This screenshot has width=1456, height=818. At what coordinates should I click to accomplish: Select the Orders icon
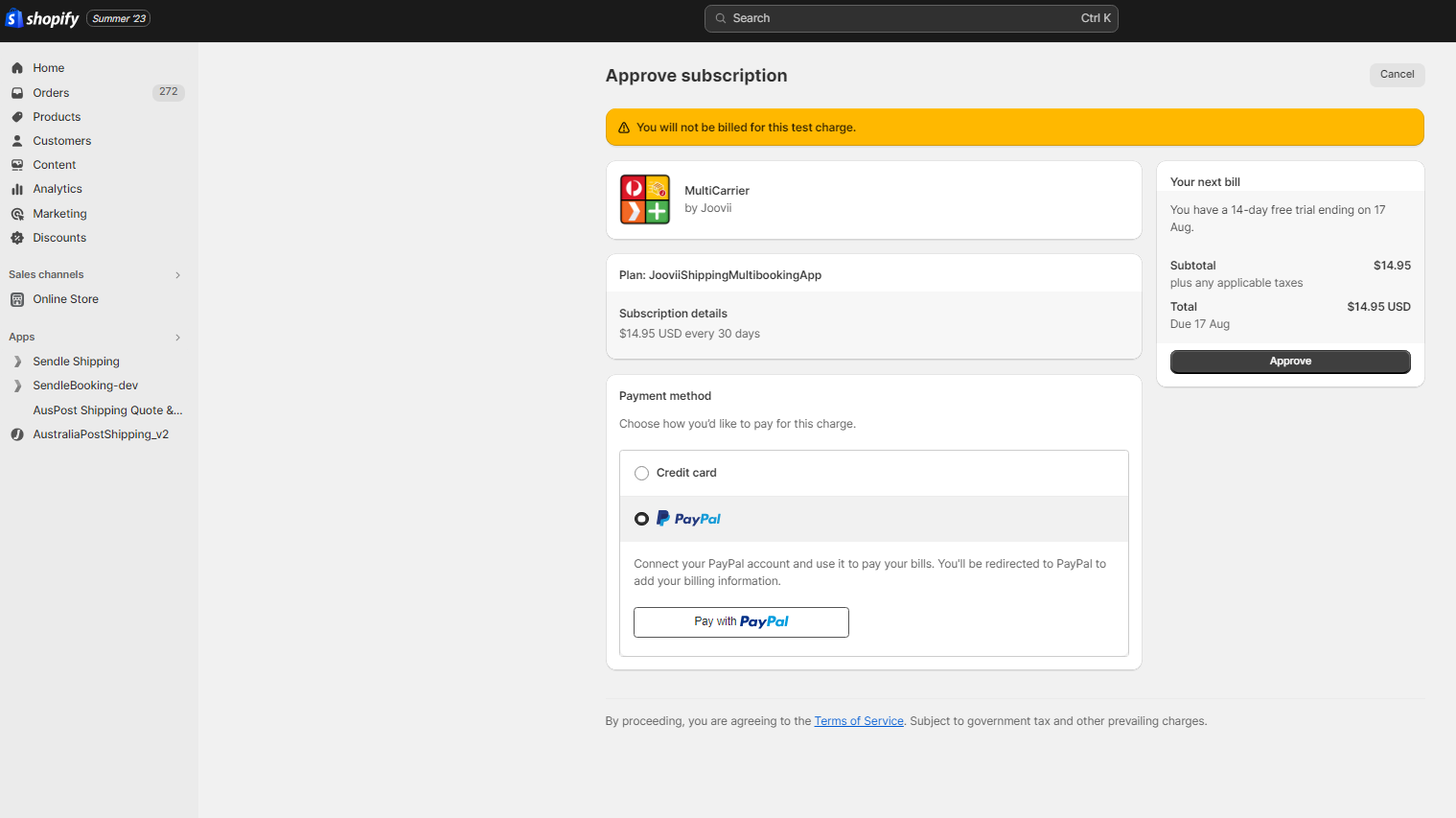17,92
